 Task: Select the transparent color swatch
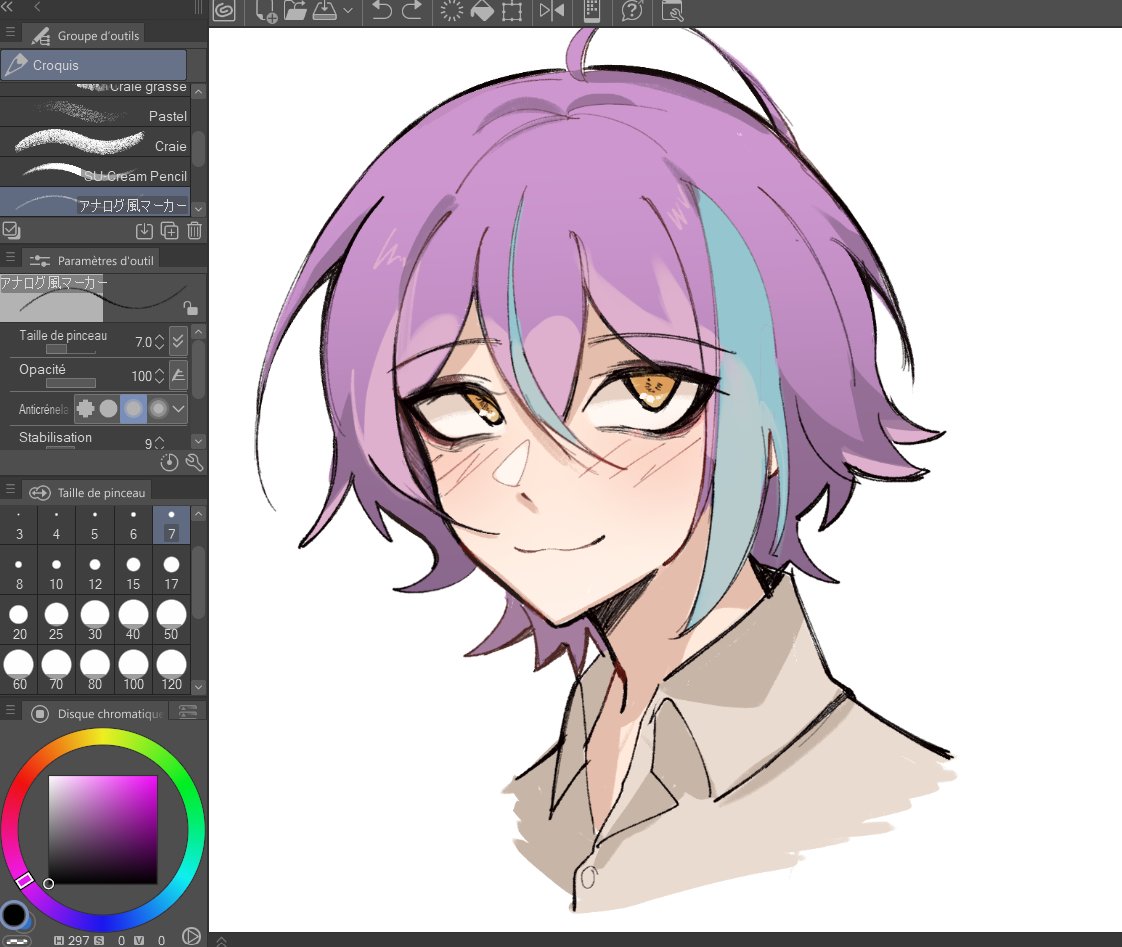coord(17,941)
